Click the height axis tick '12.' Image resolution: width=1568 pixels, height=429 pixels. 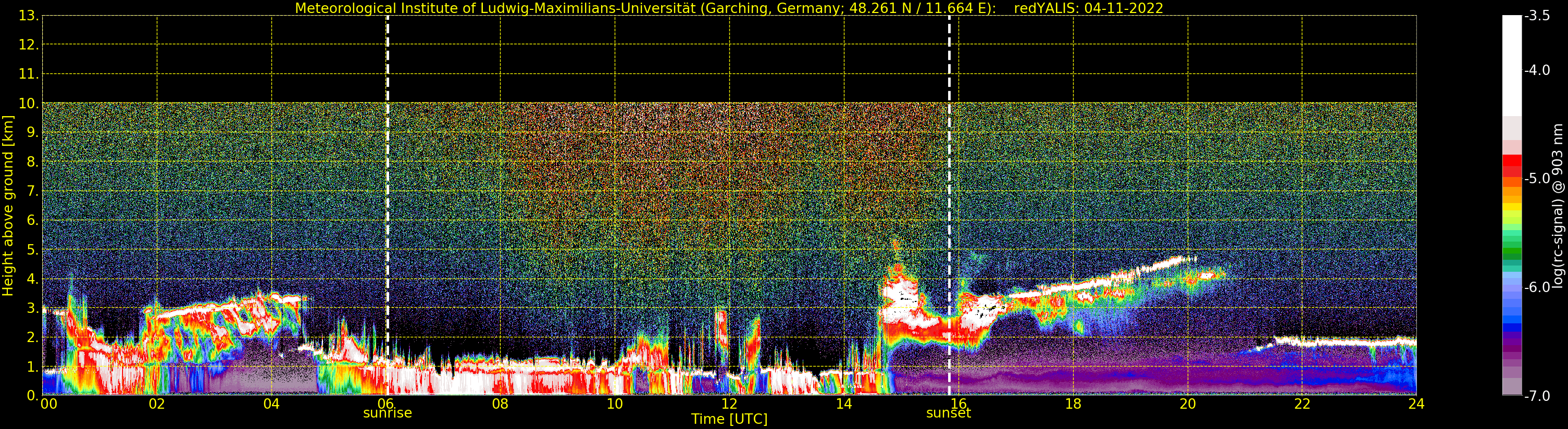[29, 45]
